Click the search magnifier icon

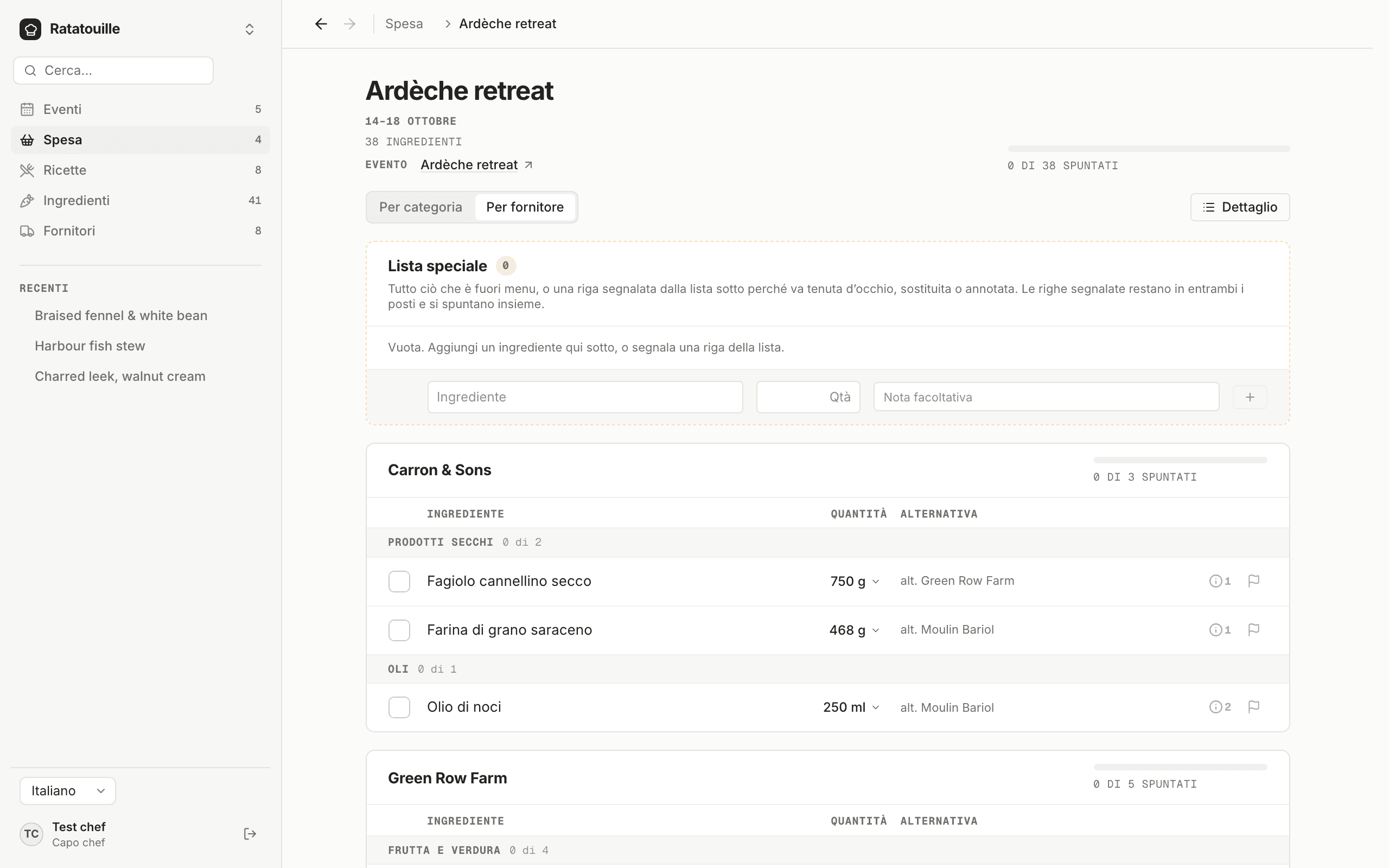pyautogui.click(x=30, y=71)
